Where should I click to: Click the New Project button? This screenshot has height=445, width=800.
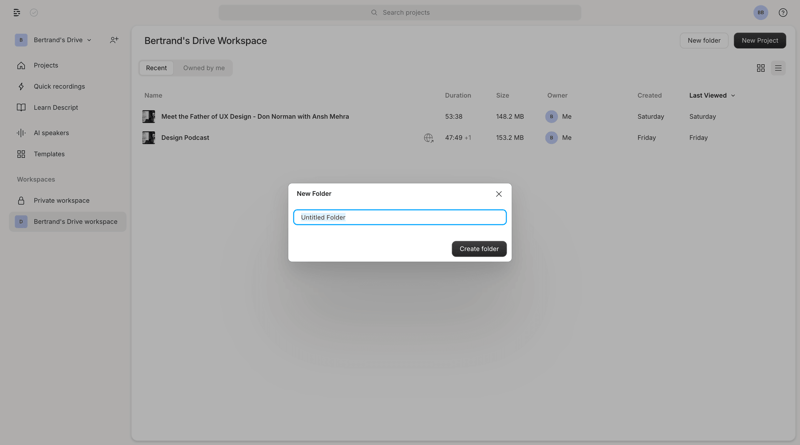760,40
